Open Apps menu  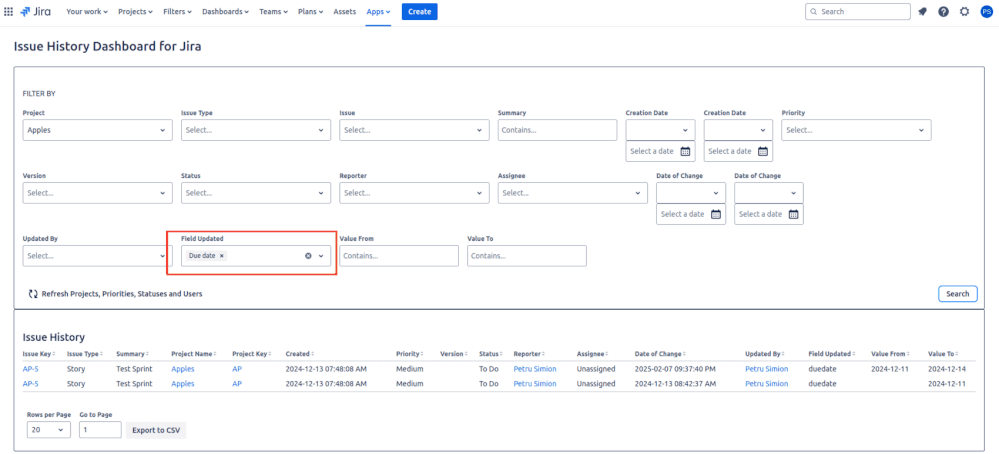point(378,11)
